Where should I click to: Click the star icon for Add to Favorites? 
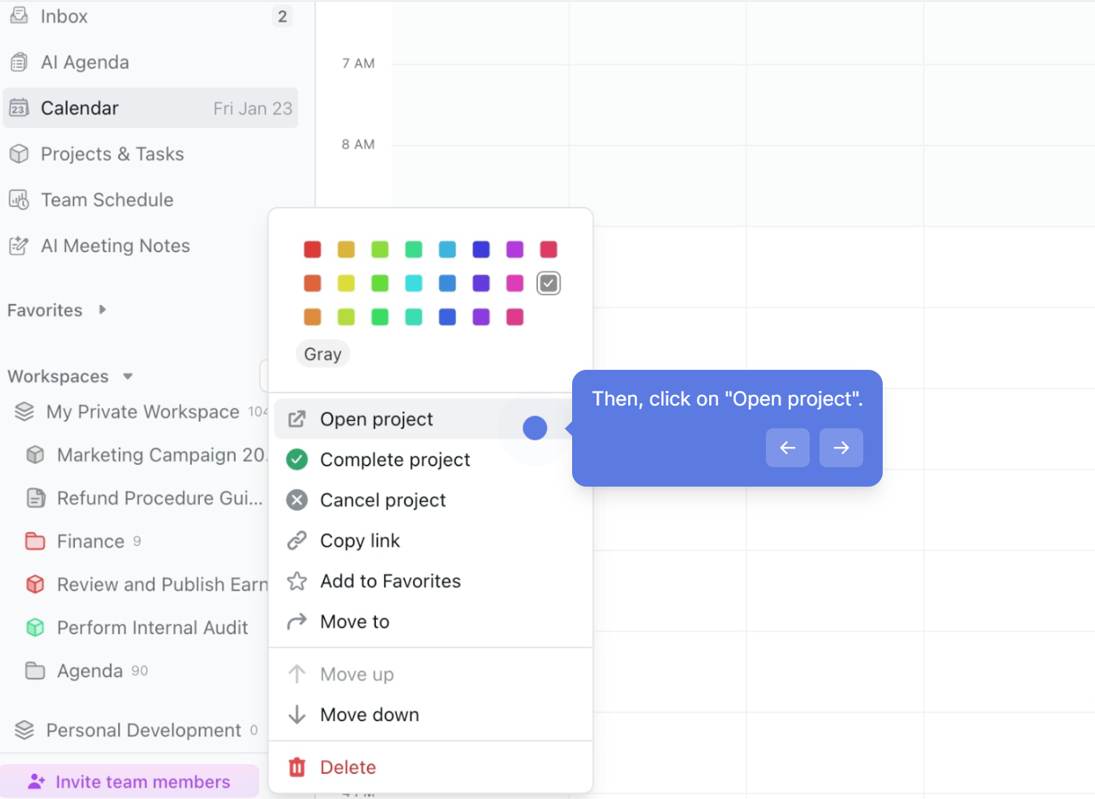click(297, 581)
